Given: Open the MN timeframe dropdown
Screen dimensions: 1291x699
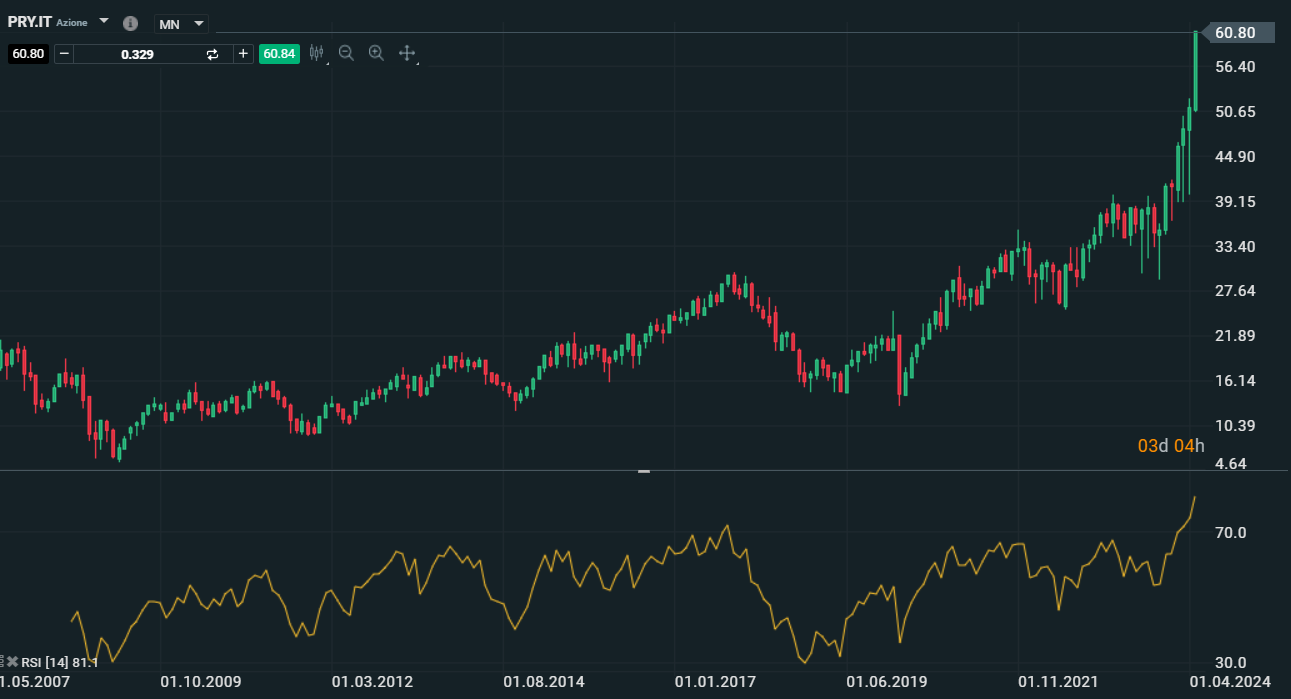Looking at the screenshot, I should coord(181,24).
